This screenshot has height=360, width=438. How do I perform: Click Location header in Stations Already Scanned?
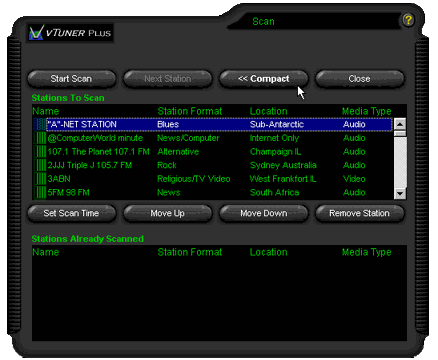click(x=268, y=252)
